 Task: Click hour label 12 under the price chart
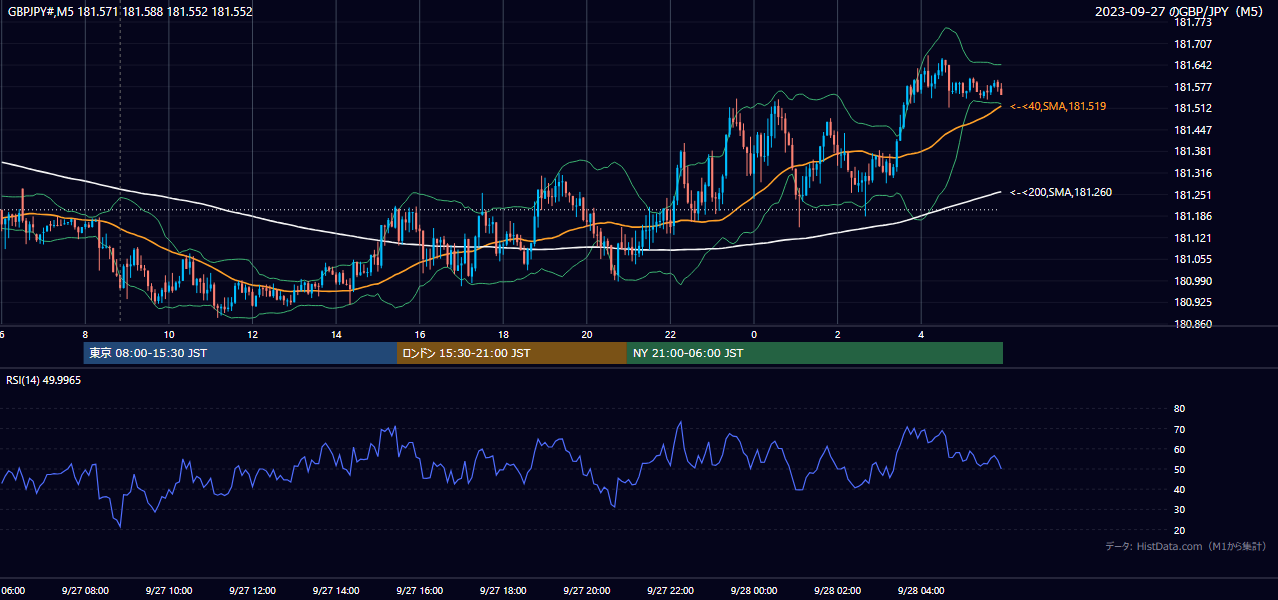[253, 335]
